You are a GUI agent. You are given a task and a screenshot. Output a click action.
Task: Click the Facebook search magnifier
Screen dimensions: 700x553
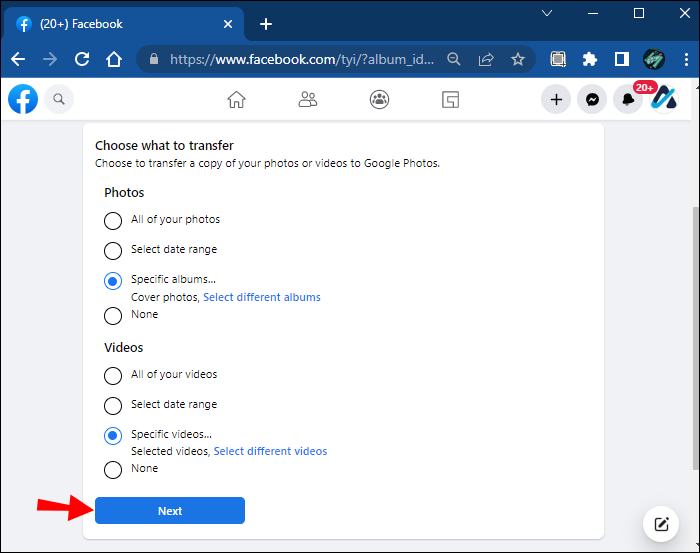59,99
